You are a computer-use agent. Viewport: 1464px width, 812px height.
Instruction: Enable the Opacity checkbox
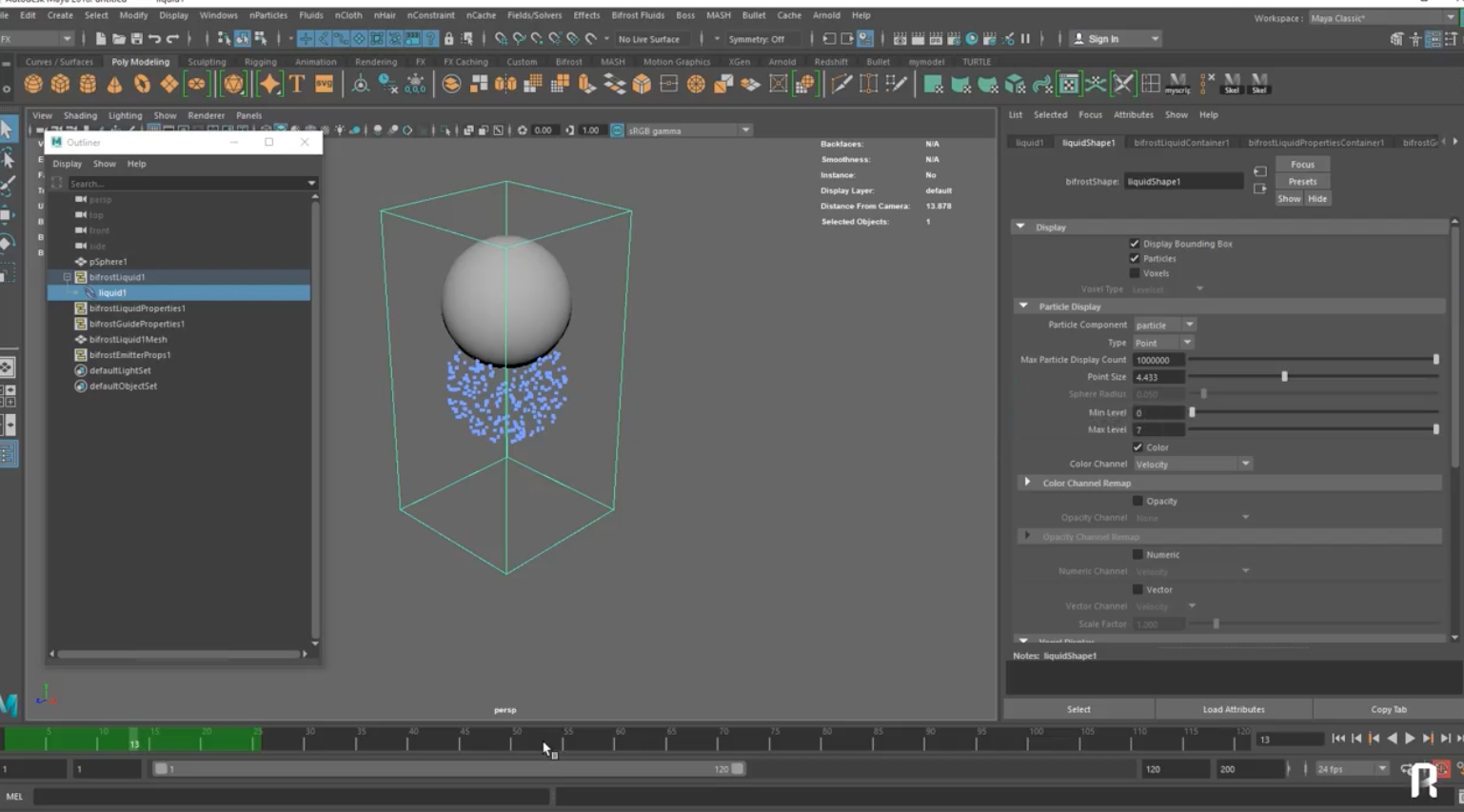tap(1138, 501)
